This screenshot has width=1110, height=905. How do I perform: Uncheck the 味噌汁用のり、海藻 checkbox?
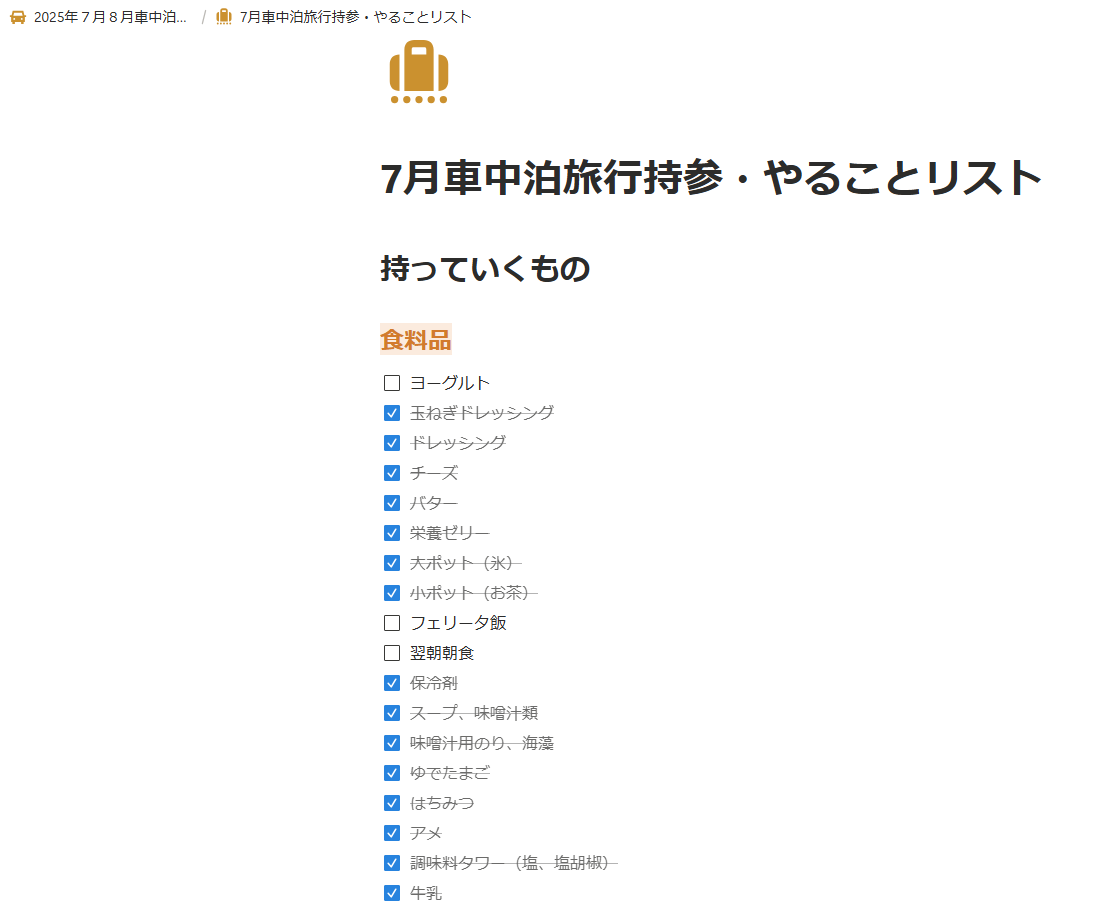(x=391, y=743)
